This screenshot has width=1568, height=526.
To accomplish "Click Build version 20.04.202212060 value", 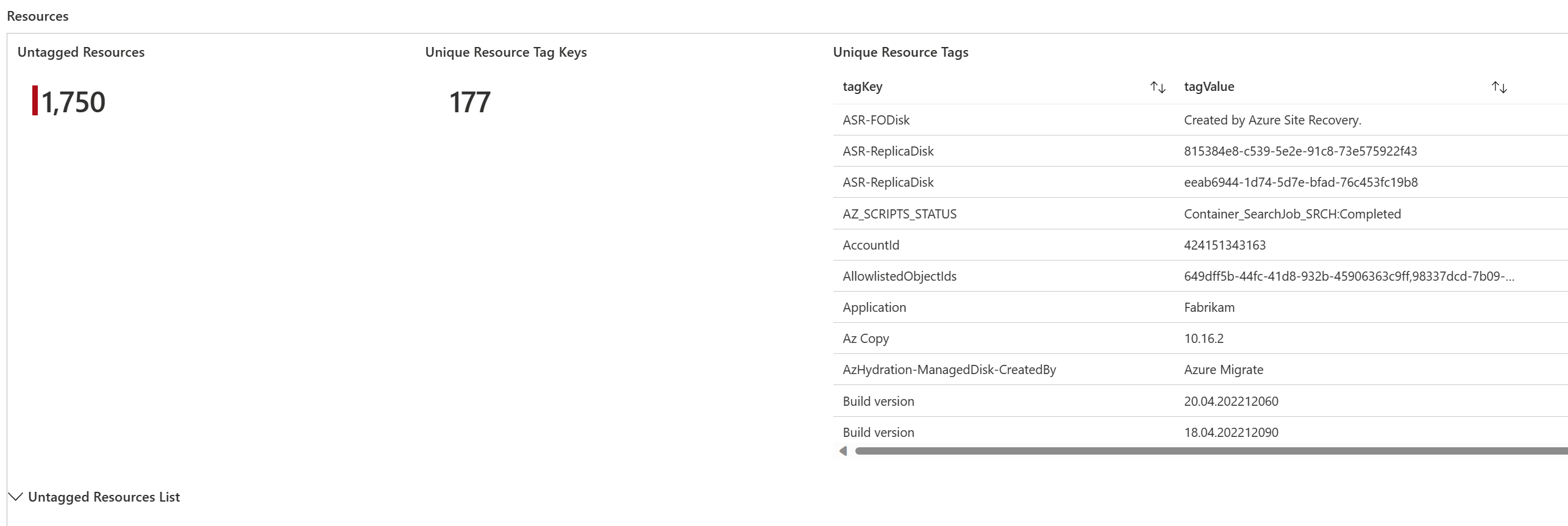I will [1231, 402].
